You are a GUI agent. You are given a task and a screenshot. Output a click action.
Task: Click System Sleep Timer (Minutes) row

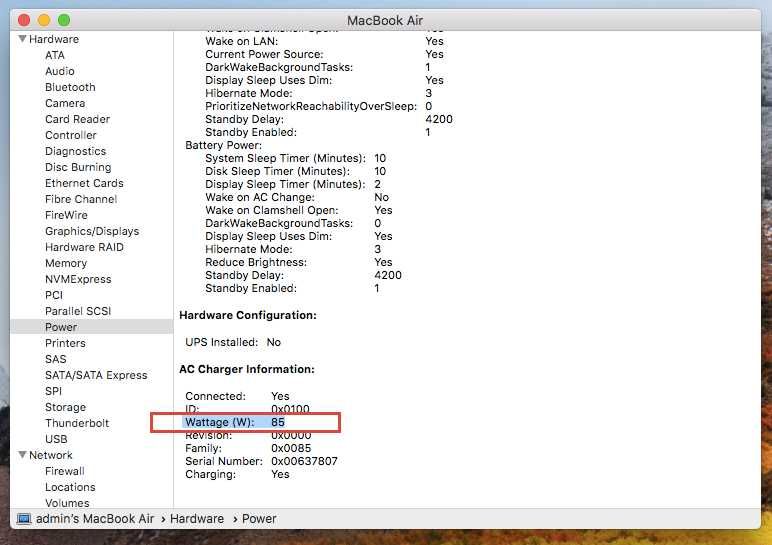(x=295, y=158)
